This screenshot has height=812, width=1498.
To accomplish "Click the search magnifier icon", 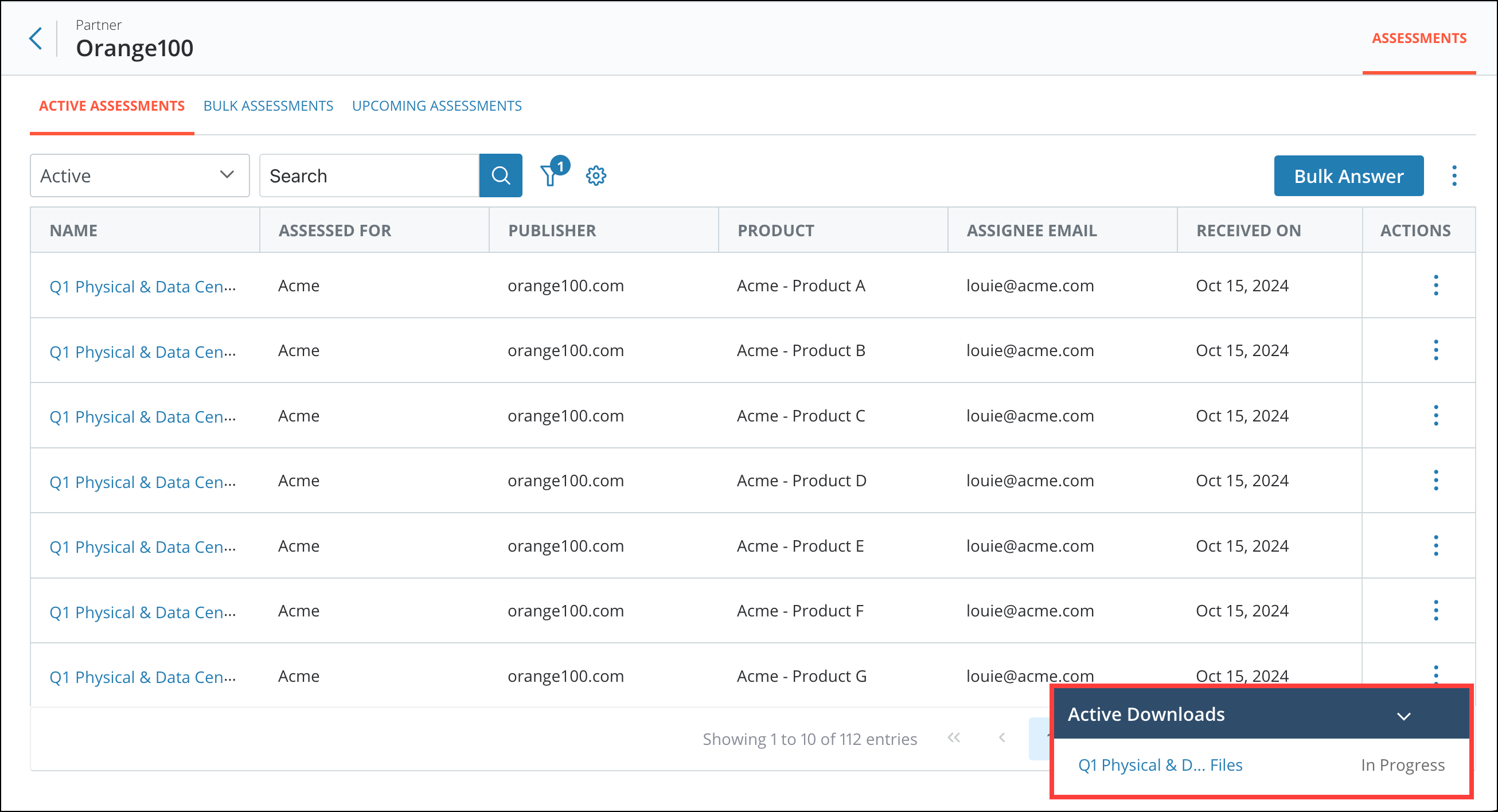I will [500, 175].
